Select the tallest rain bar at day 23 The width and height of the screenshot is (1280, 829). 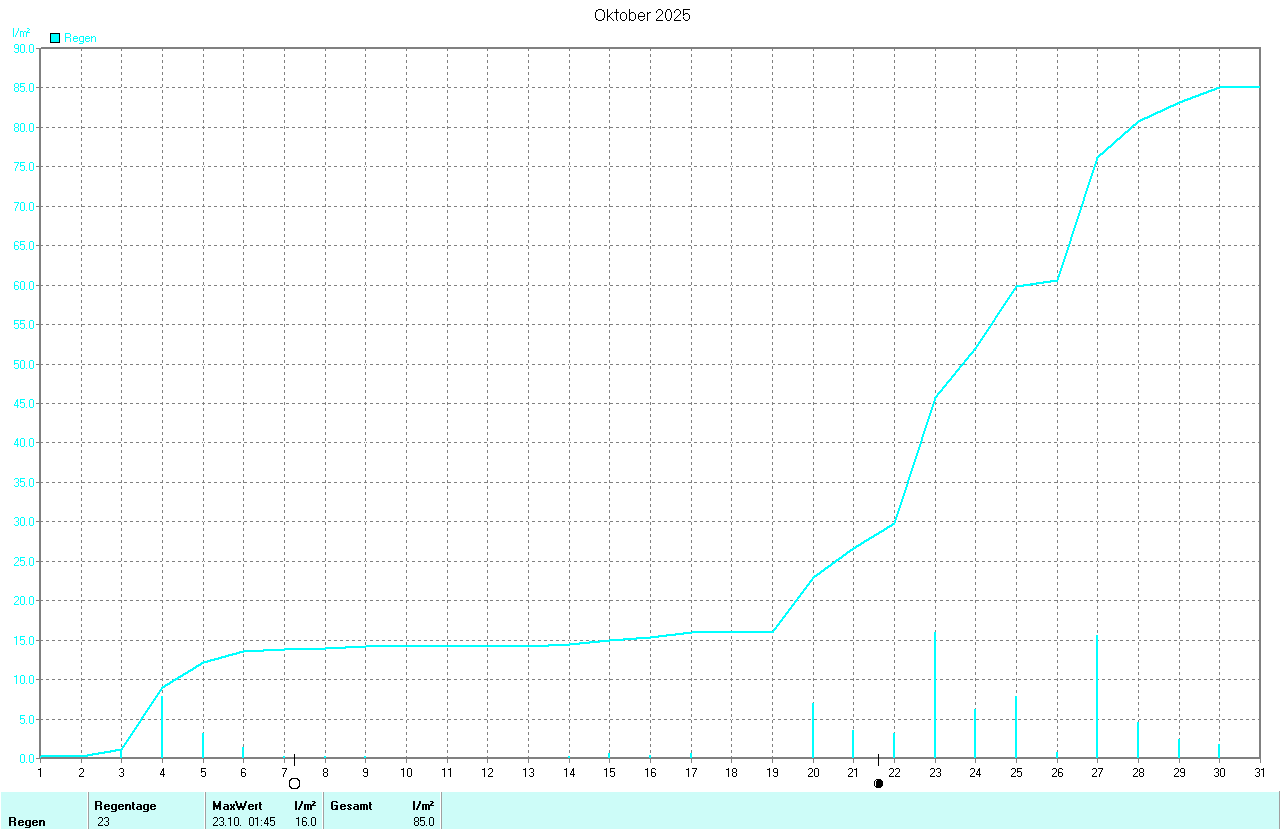click(935, 695)
